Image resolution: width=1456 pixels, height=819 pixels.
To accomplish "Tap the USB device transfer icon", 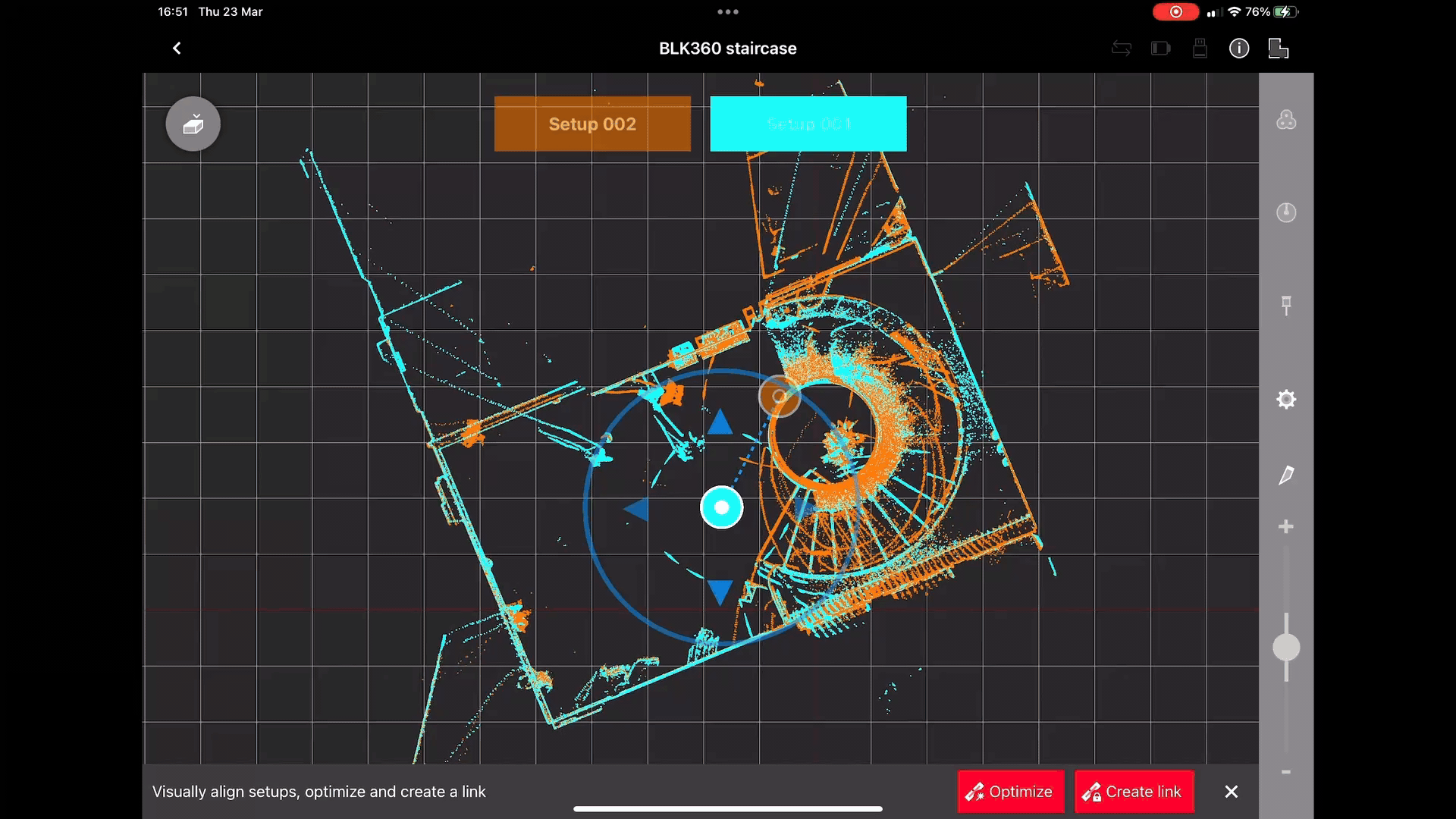I will 1199,48.
